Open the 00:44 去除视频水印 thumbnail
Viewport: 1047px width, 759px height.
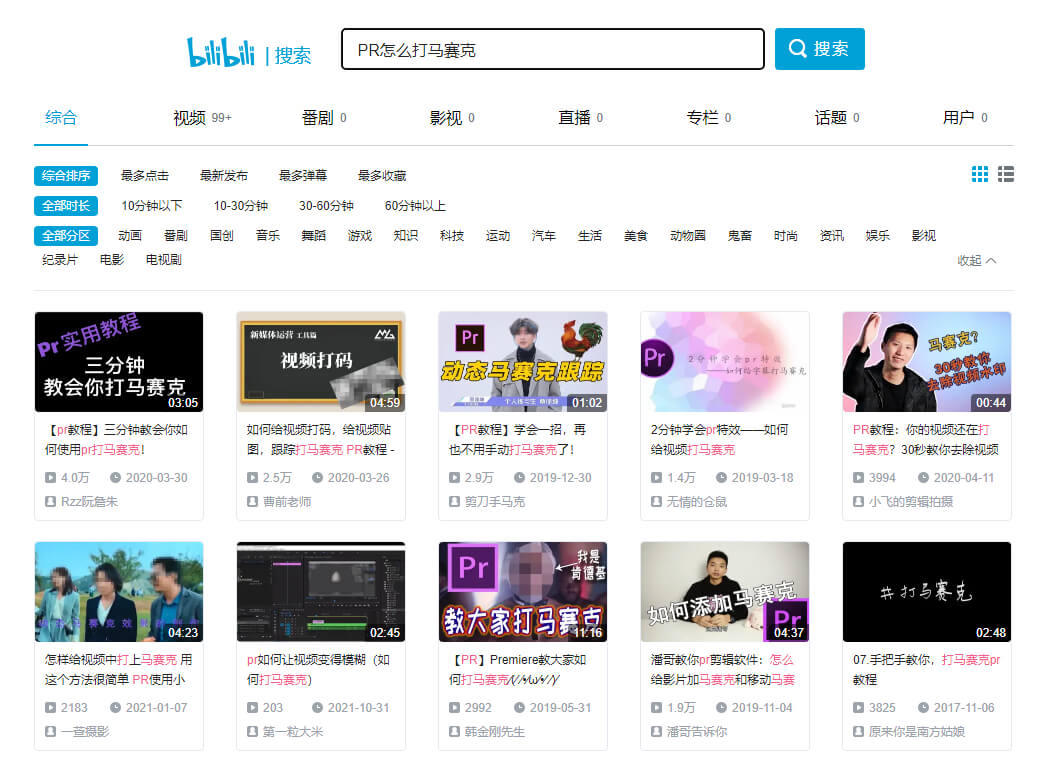tap(927, 362)
